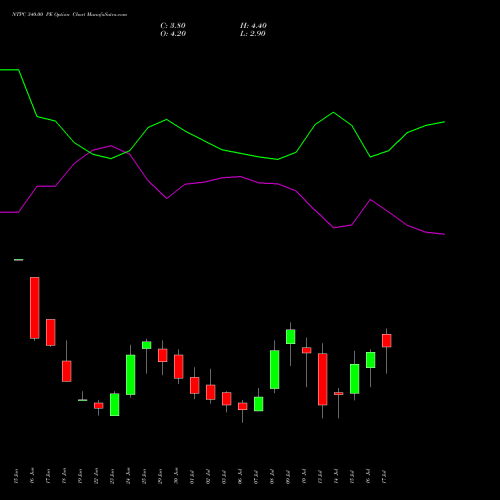The height and width of the screenshot is (500, 500).
Task: Select the '16 Jun' date axis label
Action: pyautogui.click(x=32, y=476)
